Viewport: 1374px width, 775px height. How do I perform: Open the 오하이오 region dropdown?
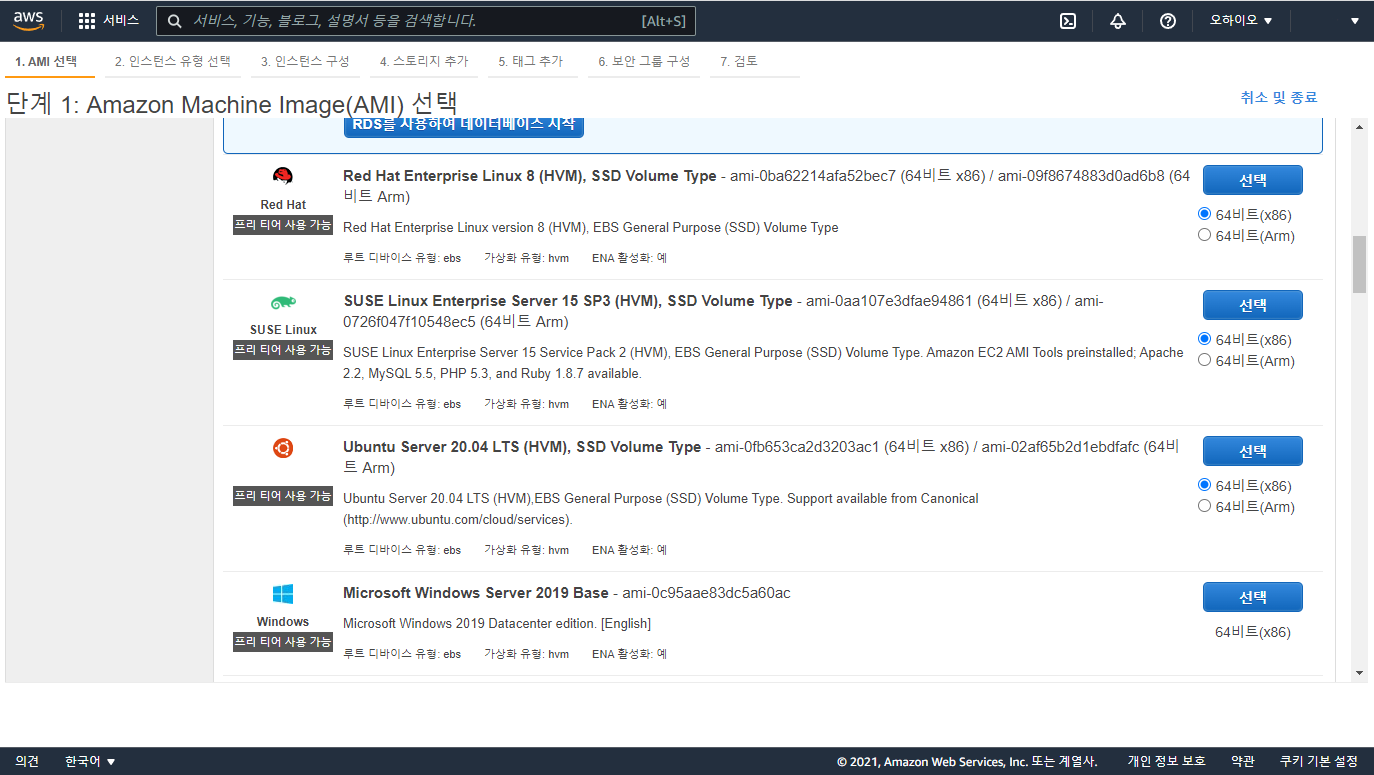(1241, 21)
